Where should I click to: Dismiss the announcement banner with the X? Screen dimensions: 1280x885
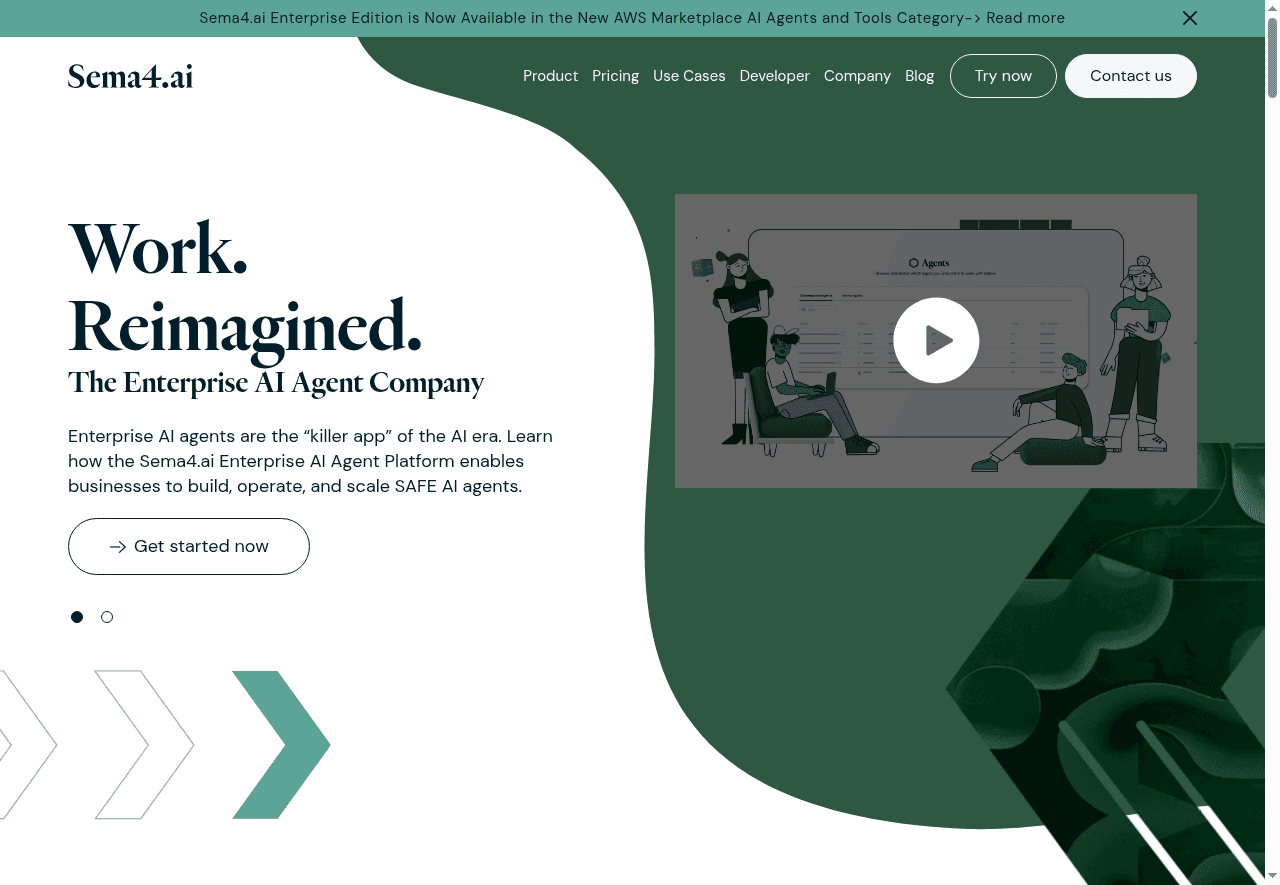tap(1190, 18)
